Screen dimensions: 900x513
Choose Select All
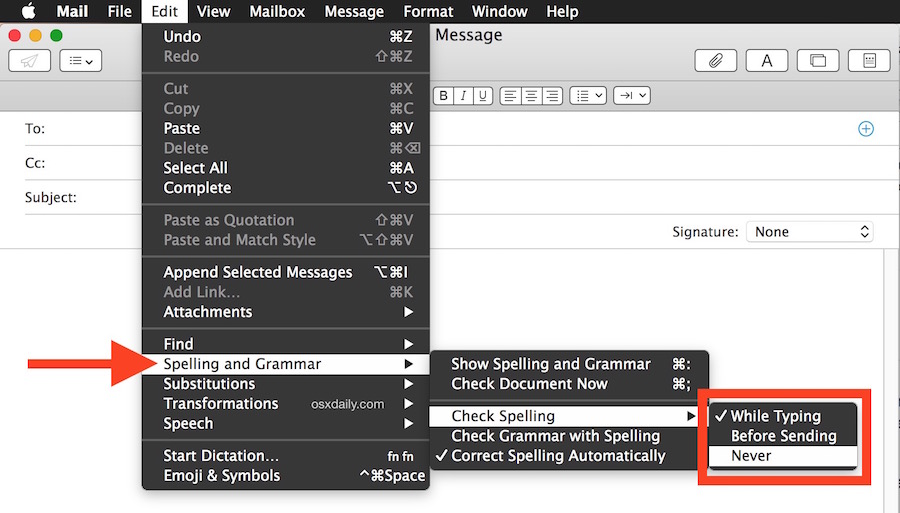tap(286, 168)
